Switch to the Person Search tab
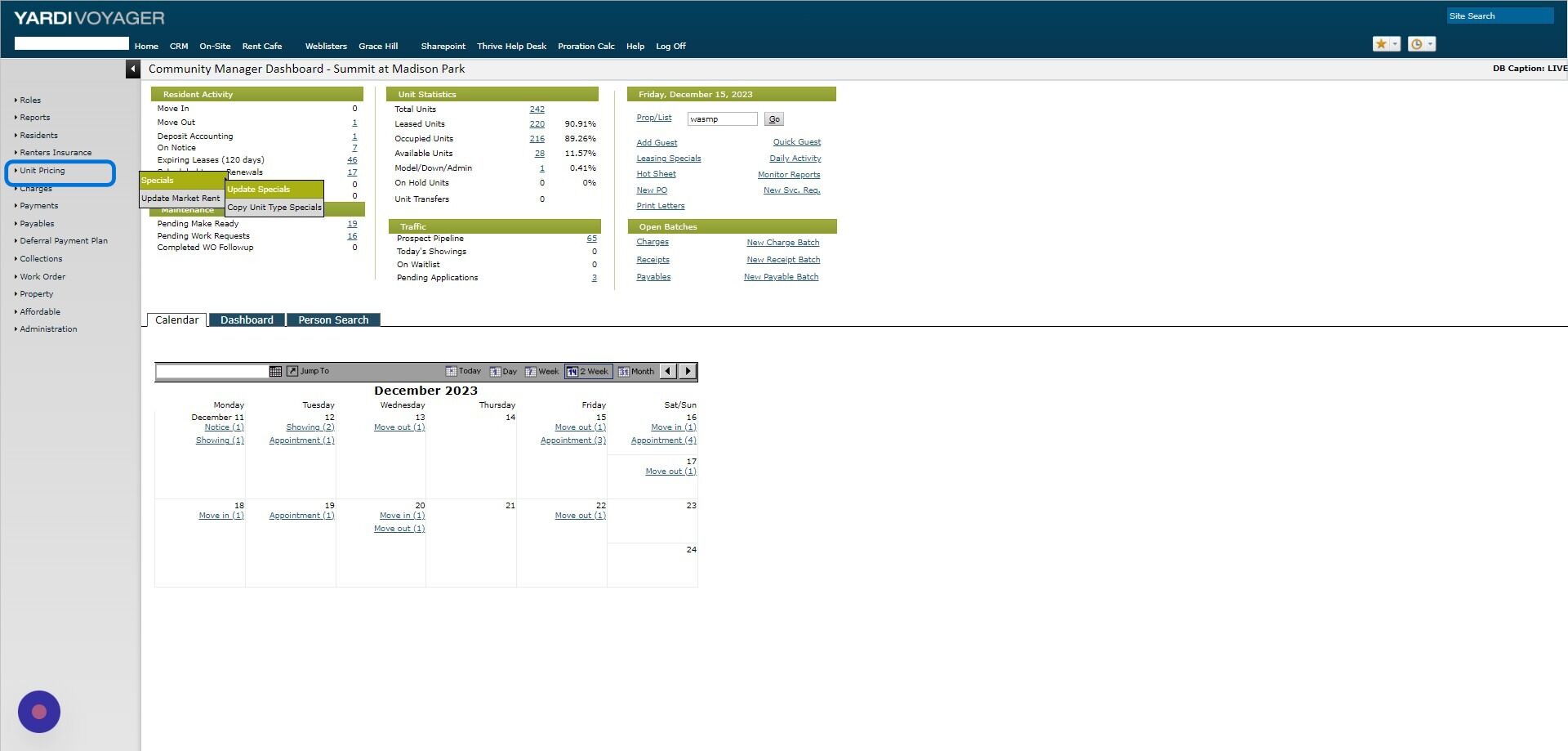 coord(332,320)
